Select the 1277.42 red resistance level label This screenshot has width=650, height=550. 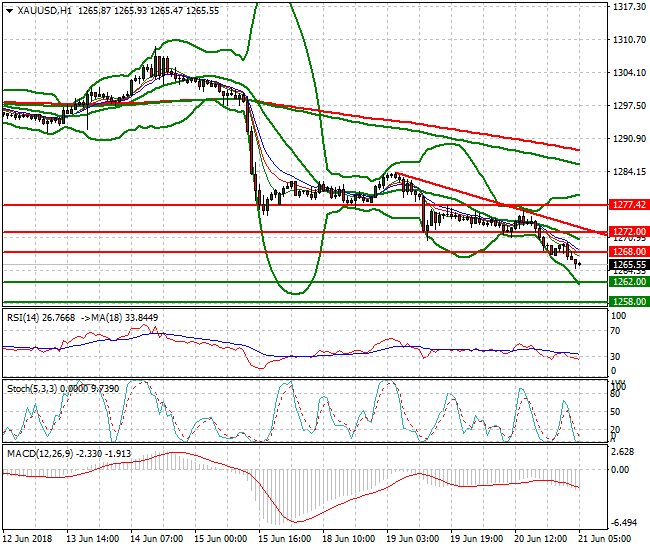(x=627, y=204)
